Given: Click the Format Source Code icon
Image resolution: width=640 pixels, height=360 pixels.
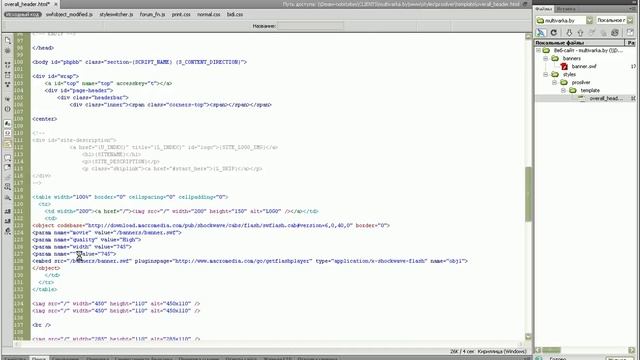Looking at the screenshot, I should pos(8,231).
